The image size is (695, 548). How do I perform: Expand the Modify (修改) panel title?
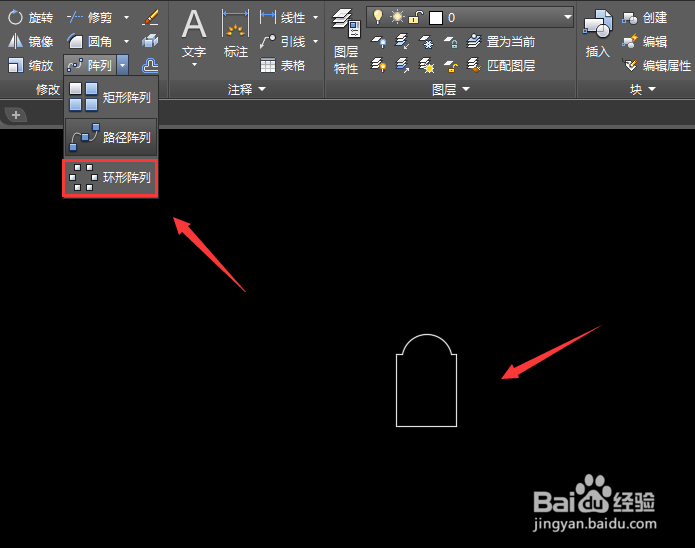[48, 90]
